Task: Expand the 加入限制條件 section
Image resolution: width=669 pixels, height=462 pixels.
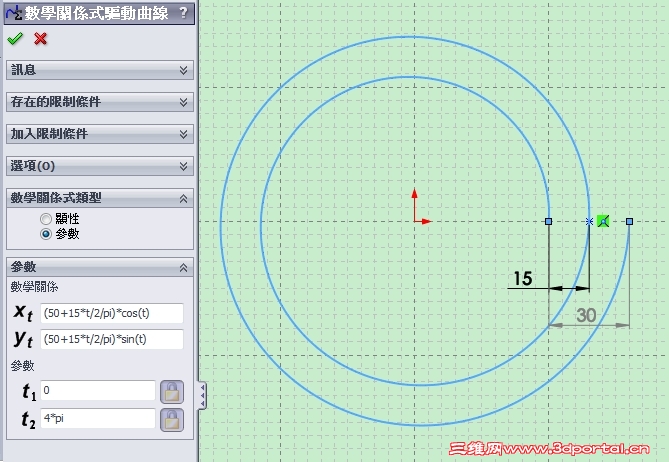Action: 100,134
